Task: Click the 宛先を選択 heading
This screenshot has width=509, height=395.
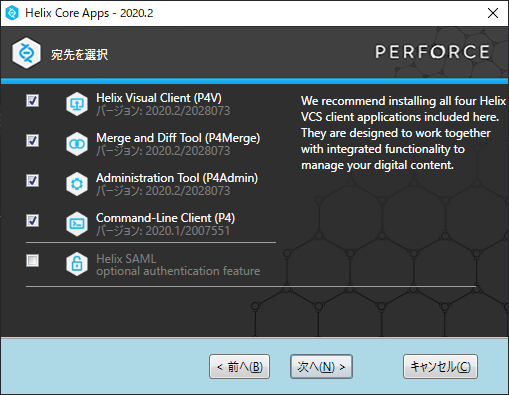Action: coord(79,55)
